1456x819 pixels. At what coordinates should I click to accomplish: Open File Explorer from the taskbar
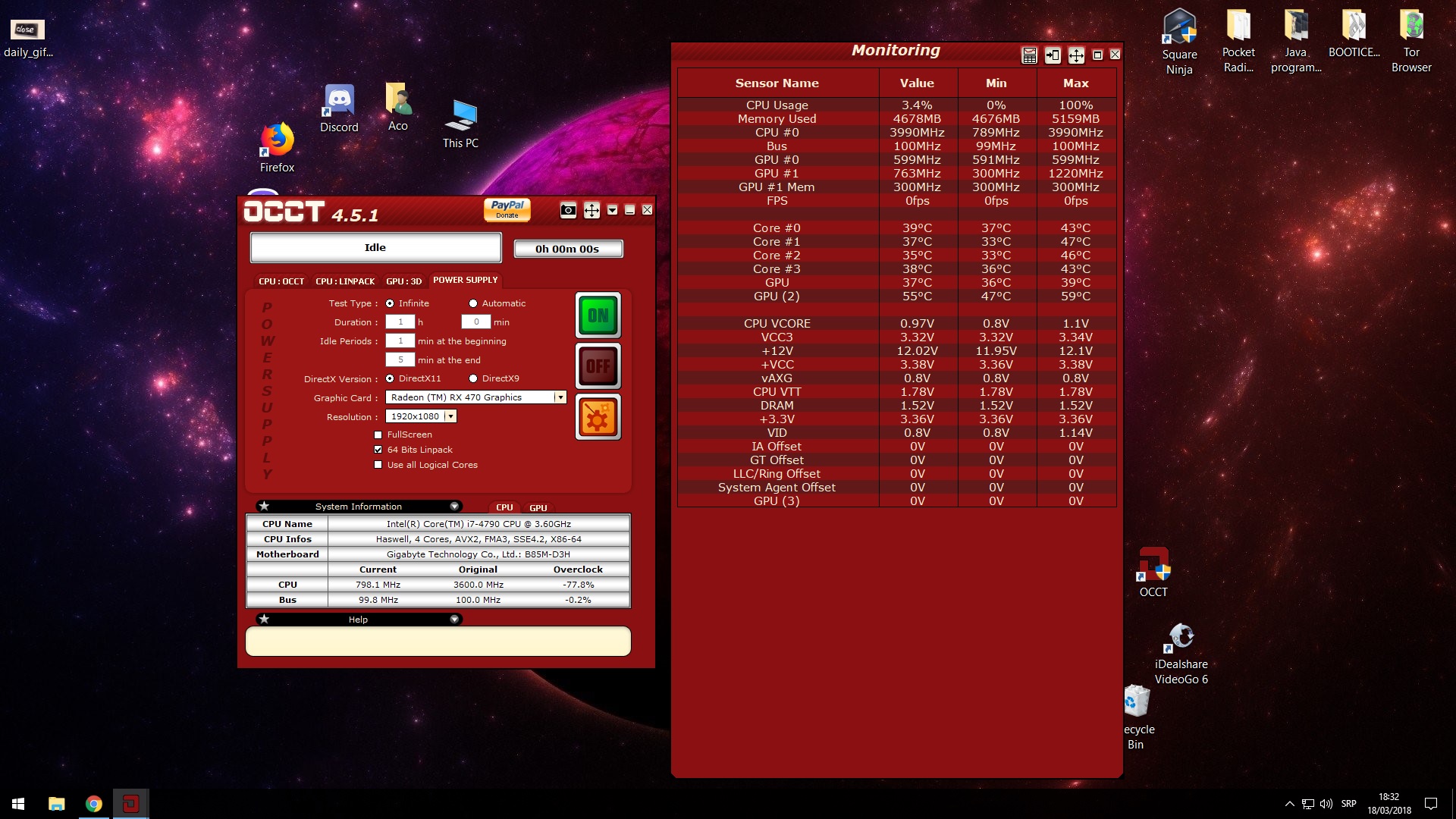click(x=56, y=804)
